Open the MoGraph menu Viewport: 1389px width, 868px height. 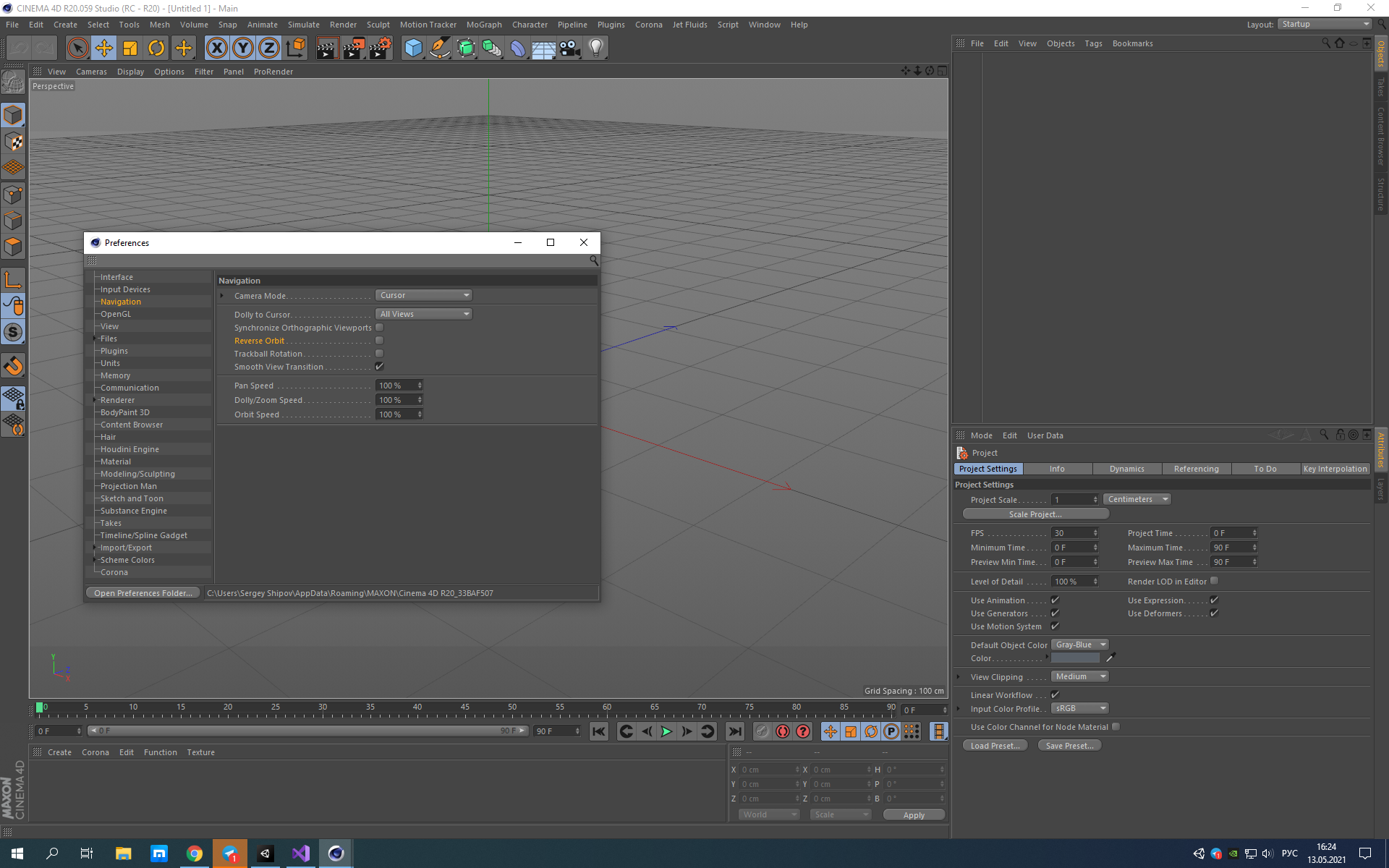coord(484,25)
